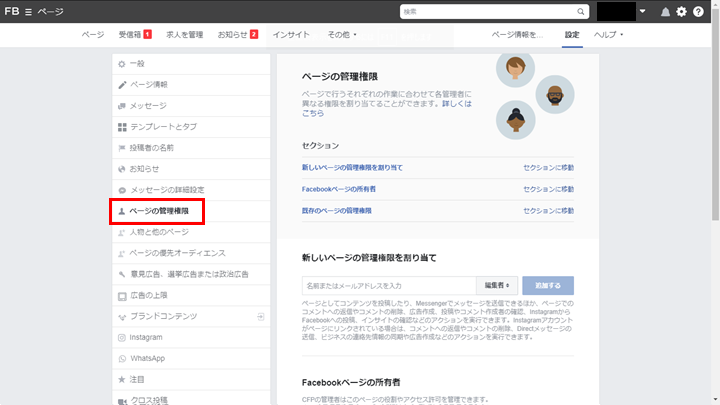Screen dimensions: 720x405
Task: Click the 追加する button
Action: [548, 285]
